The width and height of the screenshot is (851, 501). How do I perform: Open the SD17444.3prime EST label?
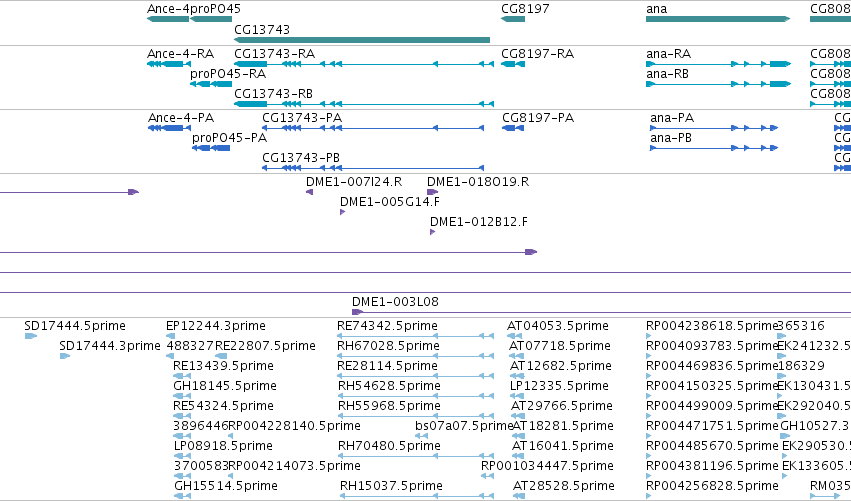tap(110, 346)
